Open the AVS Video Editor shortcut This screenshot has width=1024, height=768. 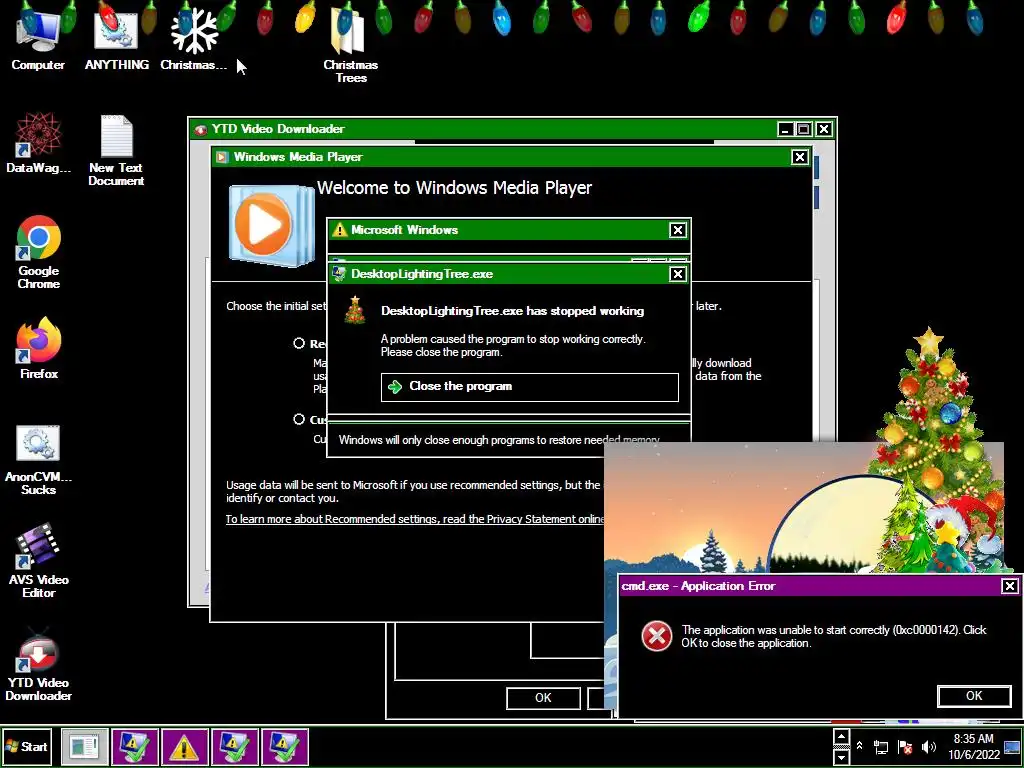pos(39,562)
